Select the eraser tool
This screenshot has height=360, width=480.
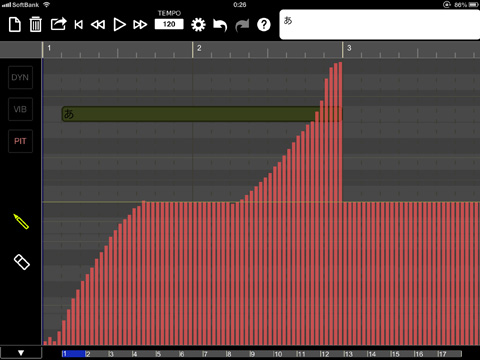(x=22, y=262)
